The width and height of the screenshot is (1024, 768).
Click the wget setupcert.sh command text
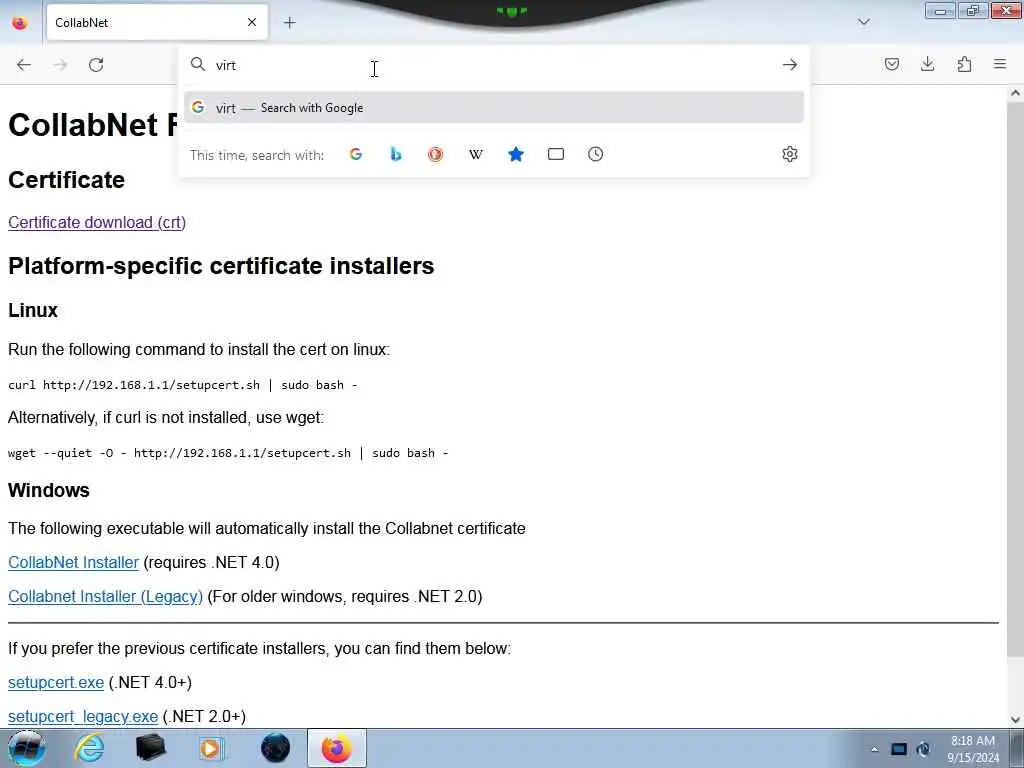[x=228, y=453]
